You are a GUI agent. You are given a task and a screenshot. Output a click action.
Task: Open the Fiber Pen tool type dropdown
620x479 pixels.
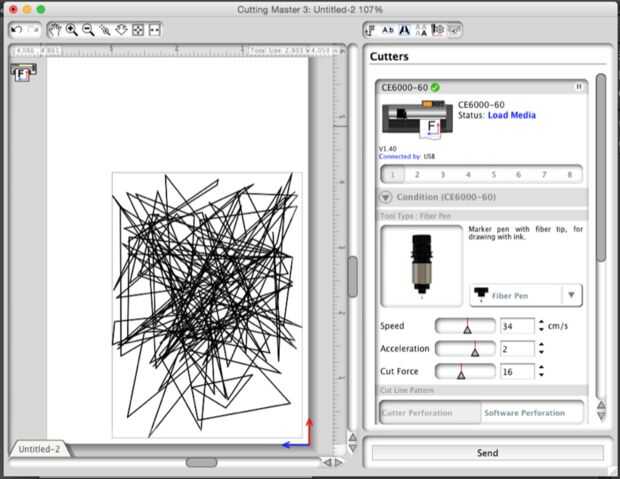point(526,295)
